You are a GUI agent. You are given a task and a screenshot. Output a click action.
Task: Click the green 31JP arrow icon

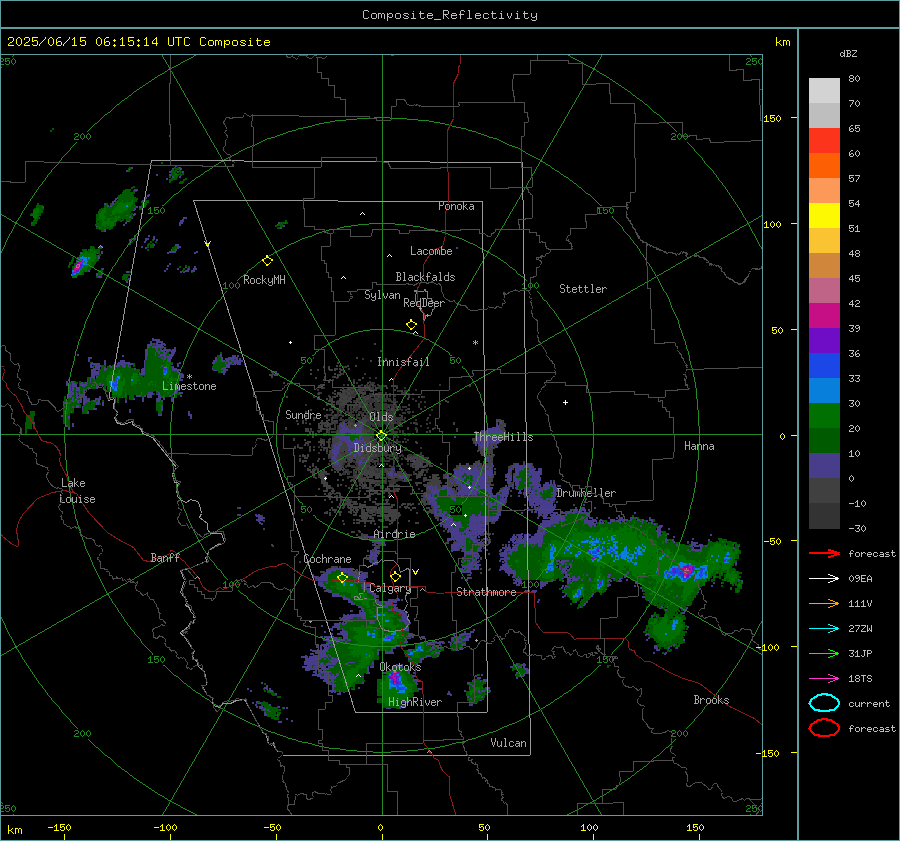(824, 653)
